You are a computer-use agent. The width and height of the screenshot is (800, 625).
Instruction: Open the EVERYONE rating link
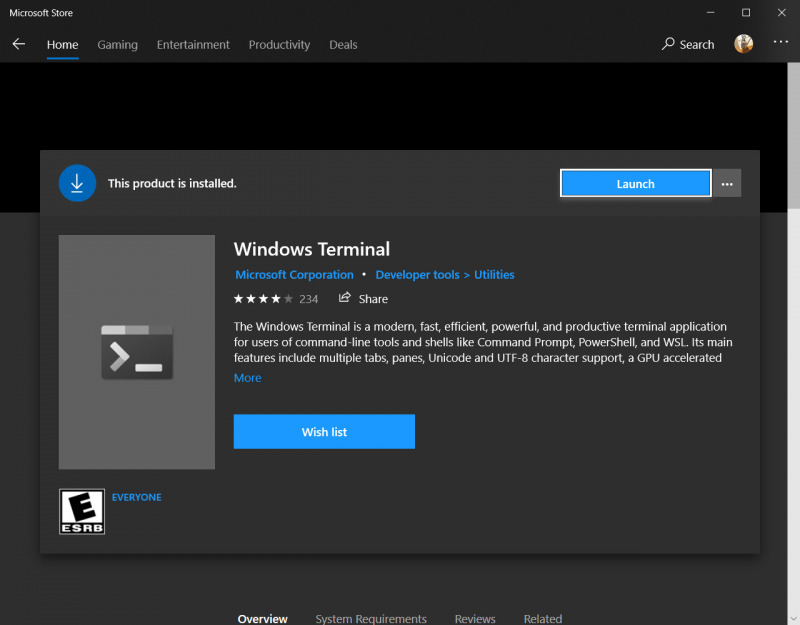point(137,497)
